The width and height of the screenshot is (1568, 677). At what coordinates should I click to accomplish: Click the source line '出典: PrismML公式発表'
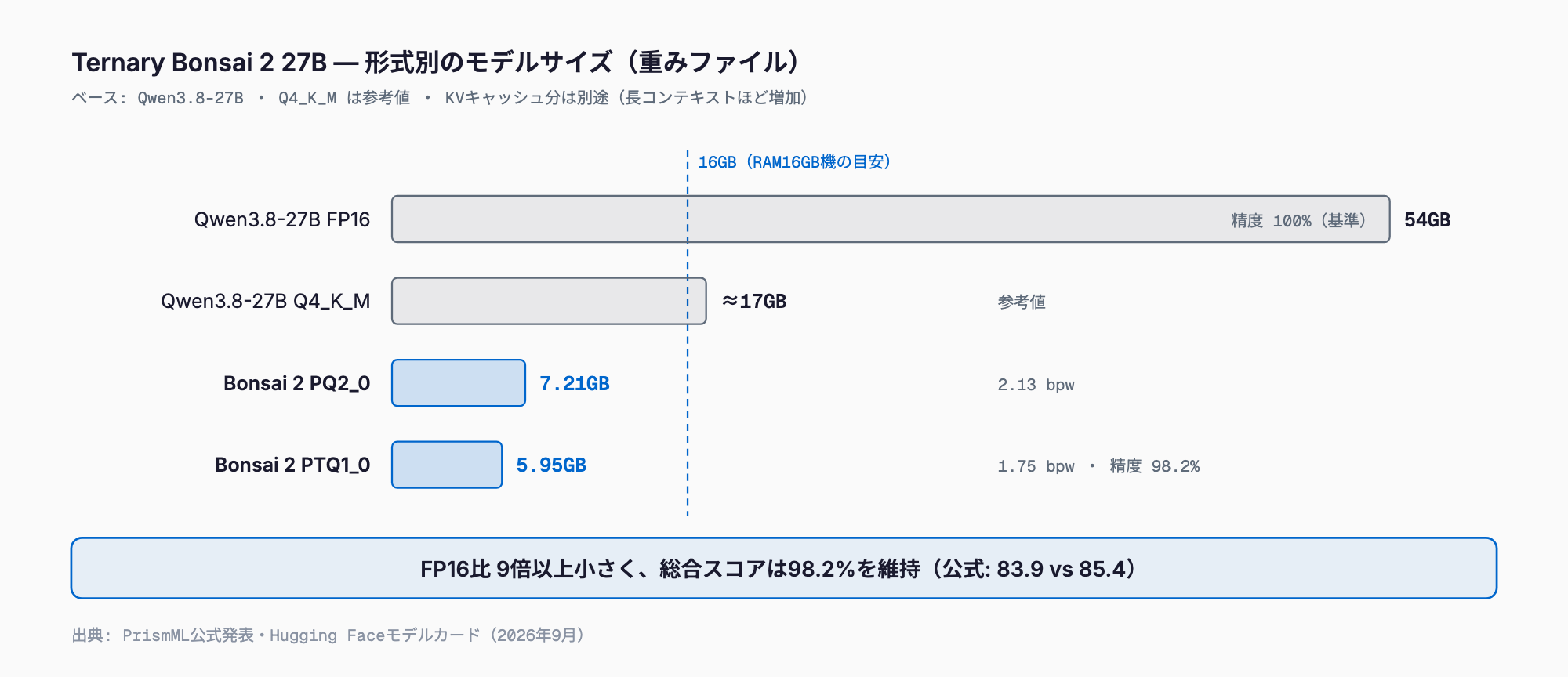(330, 635)
